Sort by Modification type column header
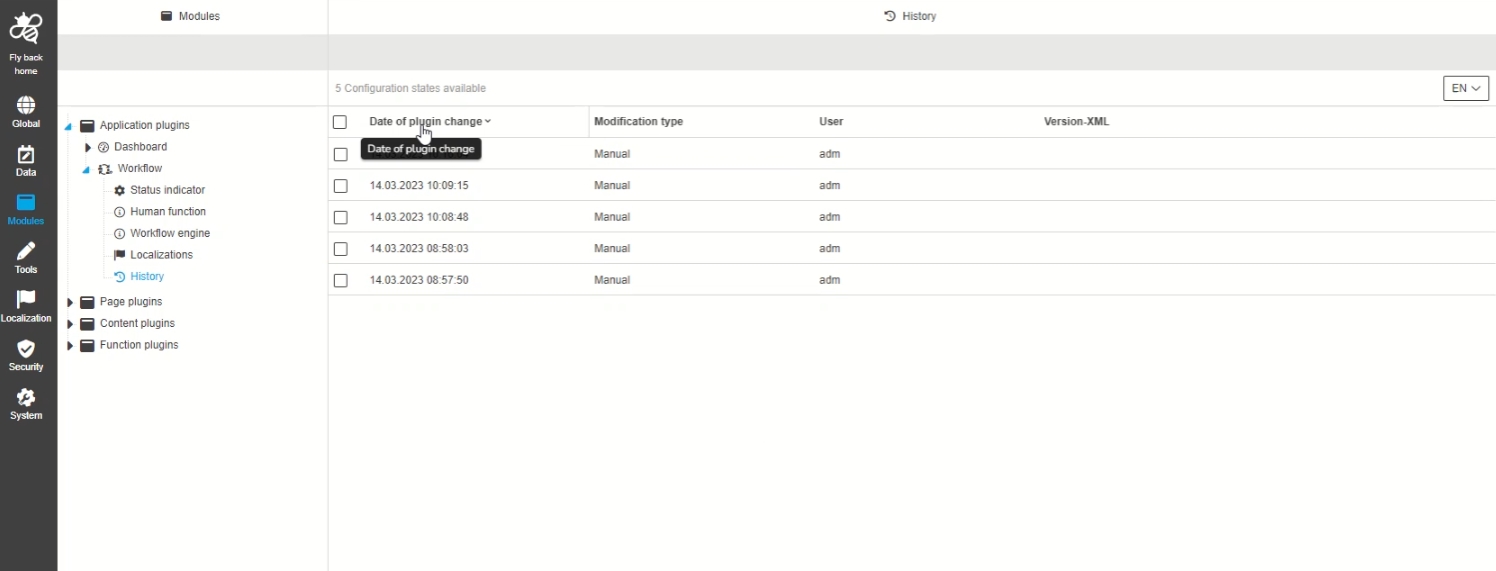Viewport: 1496px width, 571px height. click(x=638, y=122)
